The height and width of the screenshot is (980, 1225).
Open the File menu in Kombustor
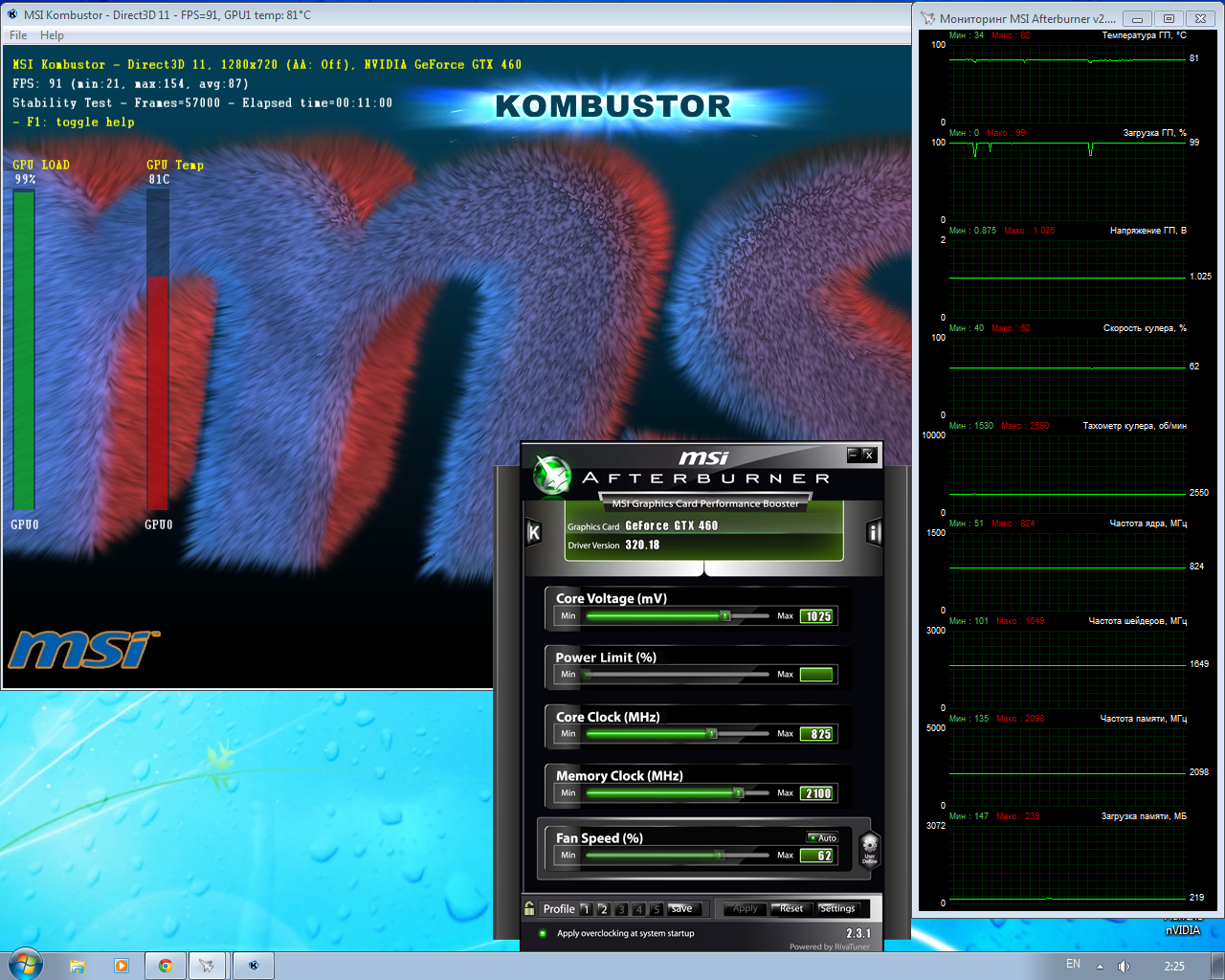(18, 35)
